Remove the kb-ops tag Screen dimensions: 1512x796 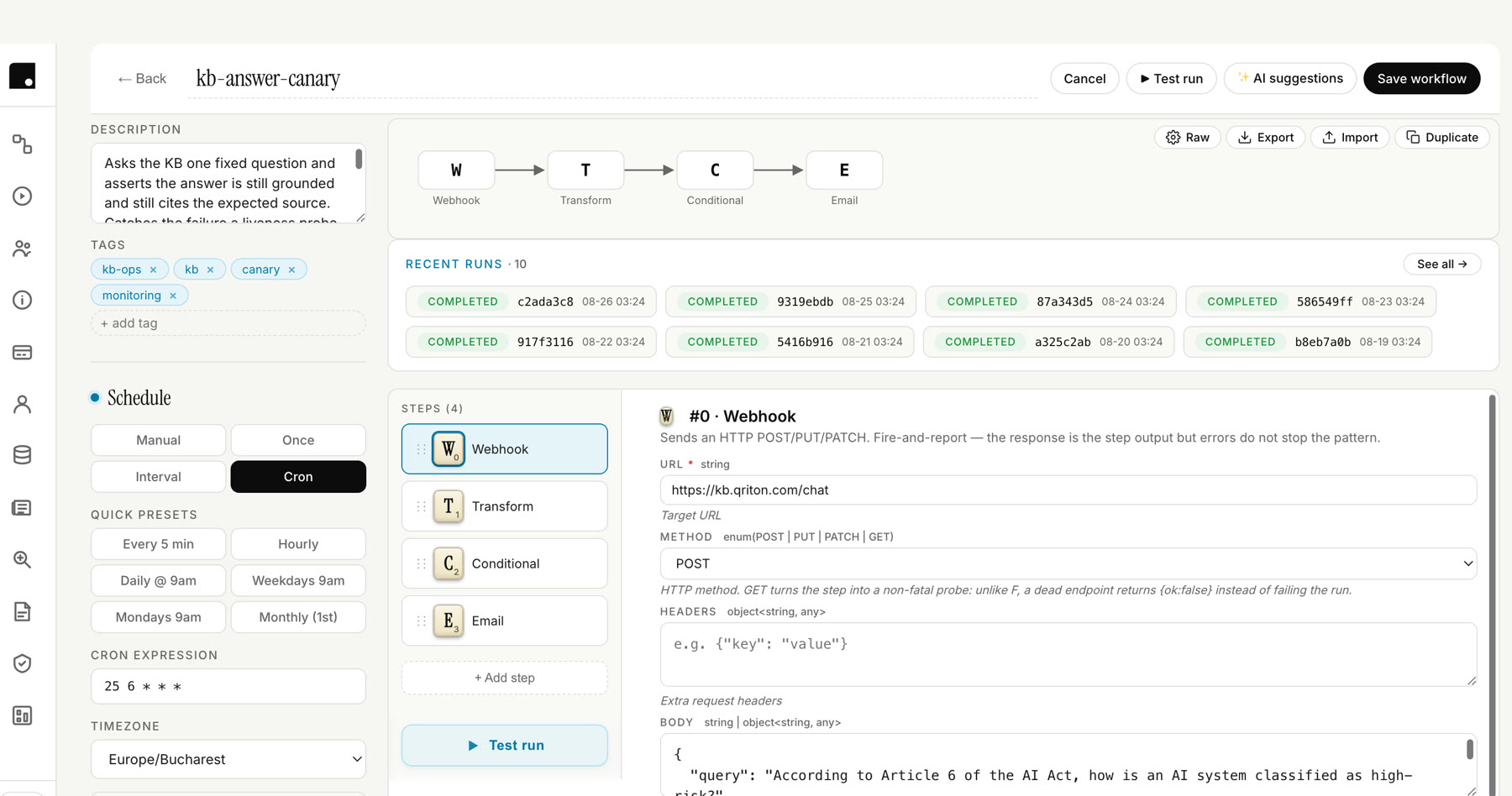(x=153, y=270)
